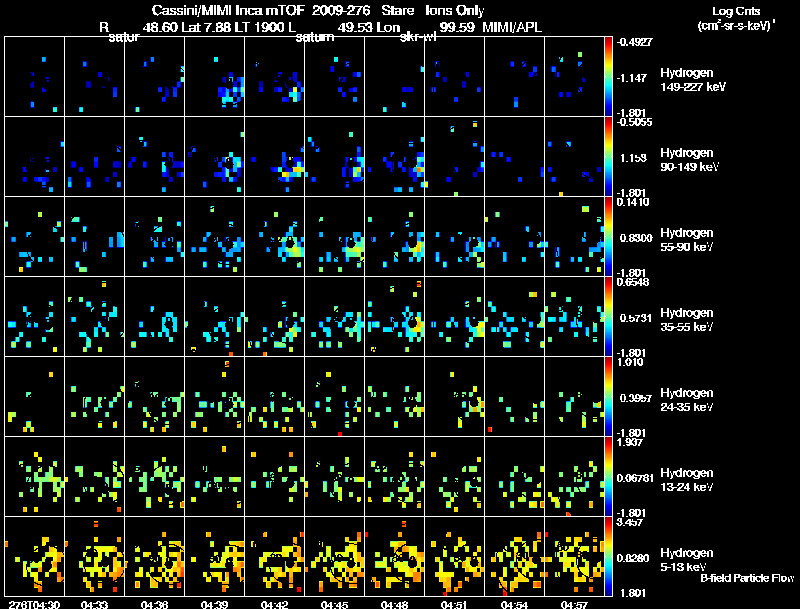Click the '04:36' time axis label
Image resolution: width=800 pixels, height=609 pixels.
(x=155, y=604)
